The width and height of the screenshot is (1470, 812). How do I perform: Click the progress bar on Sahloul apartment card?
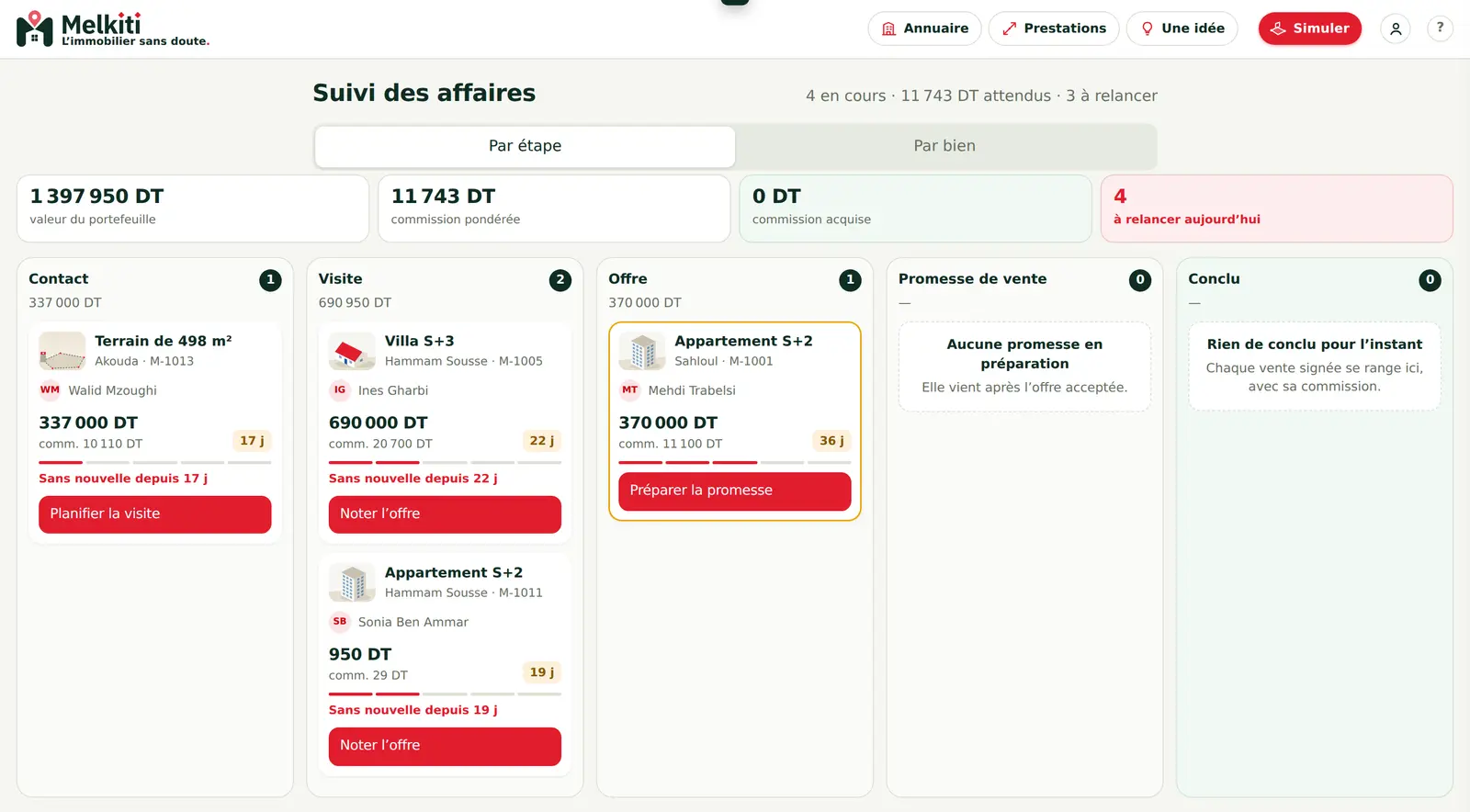click(x=735, y=462)
